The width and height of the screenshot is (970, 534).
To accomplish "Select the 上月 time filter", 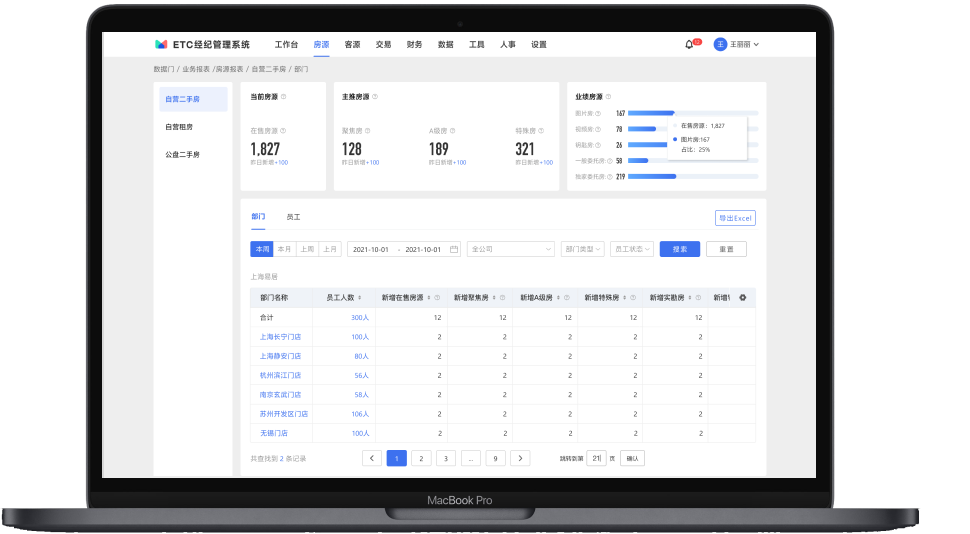I will 330,249.
